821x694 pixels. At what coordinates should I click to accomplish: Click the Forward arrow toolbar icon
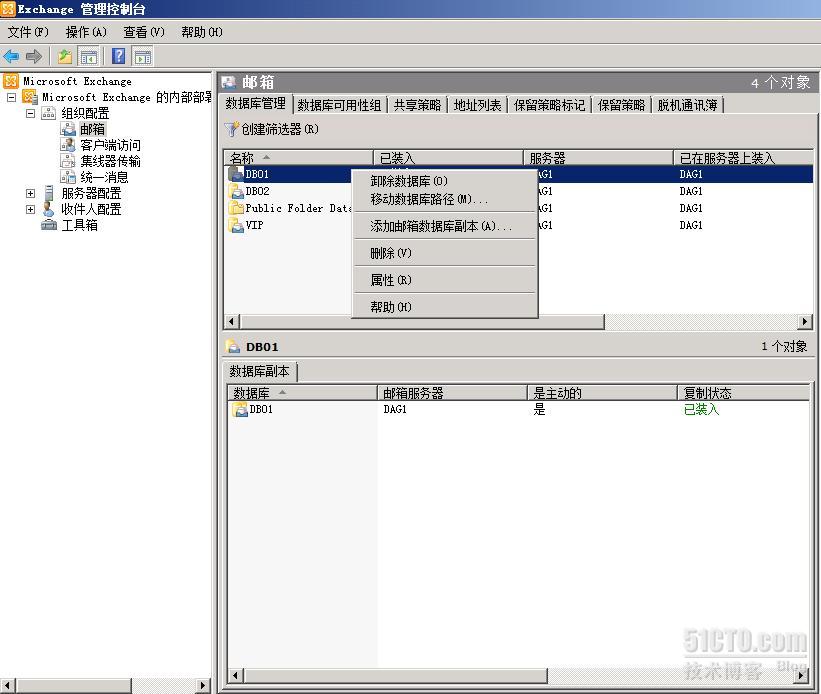point(34,56)
